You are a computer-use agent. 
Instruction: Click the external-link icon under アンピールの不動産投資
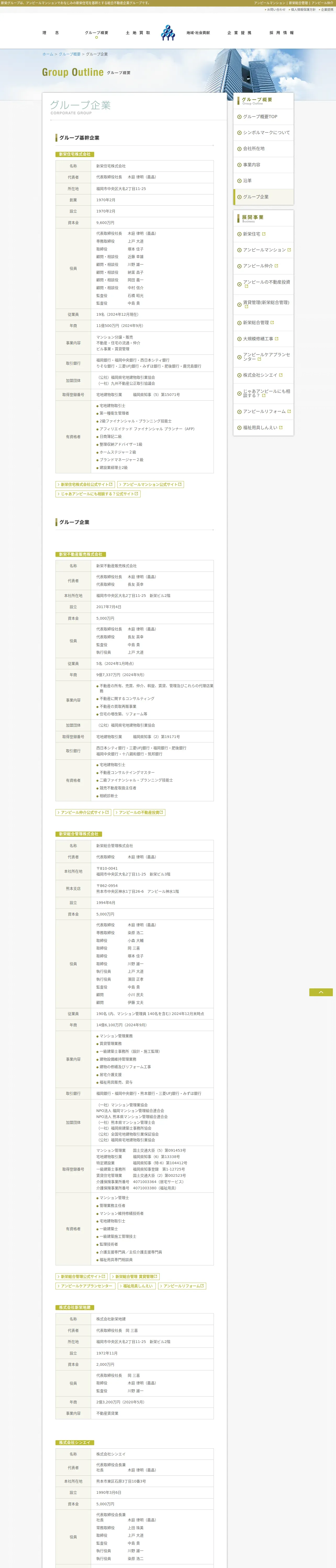coord(246,286)
